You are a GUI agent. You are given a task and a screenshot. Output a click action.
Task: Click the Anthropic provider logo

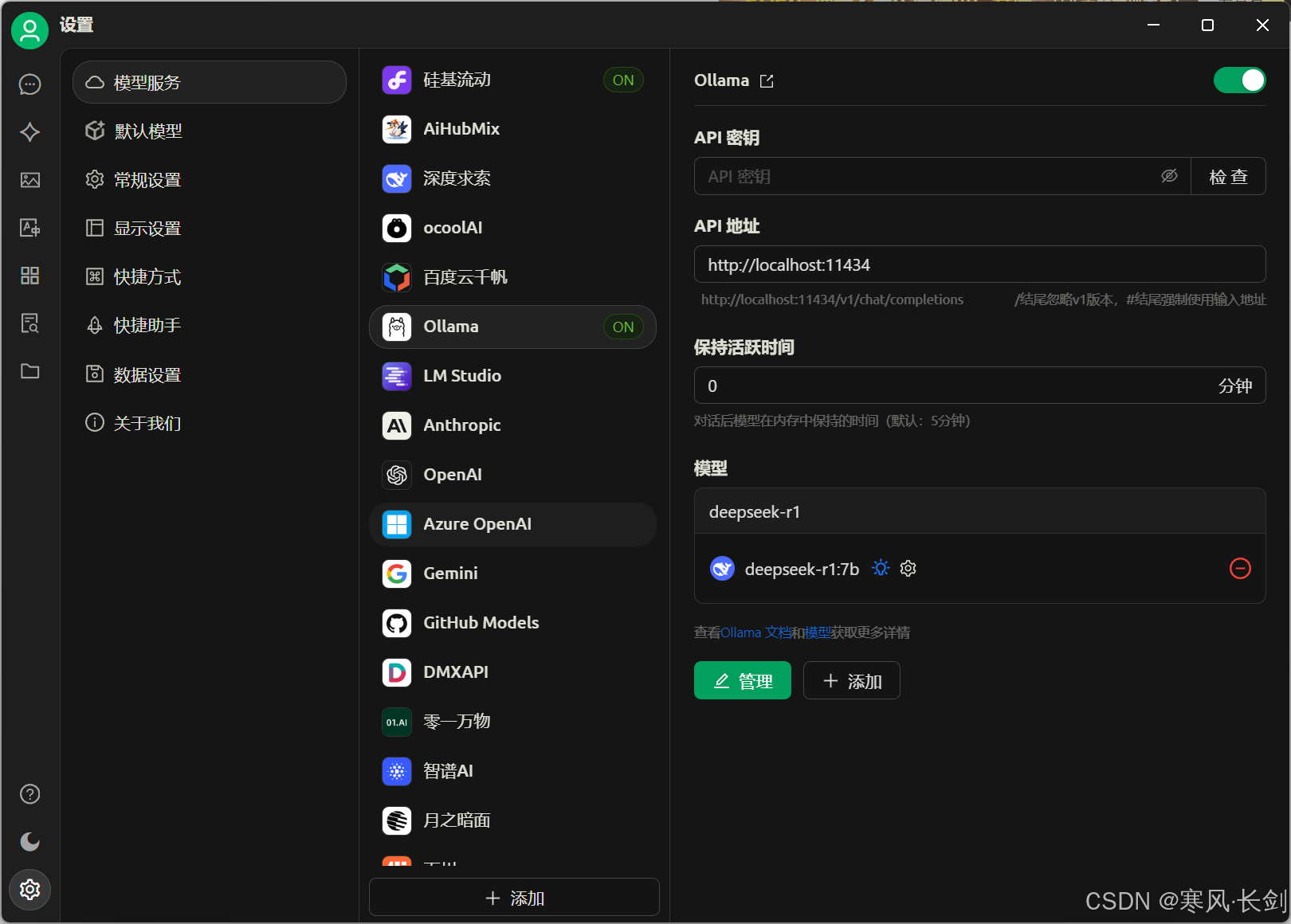point(397,425)
